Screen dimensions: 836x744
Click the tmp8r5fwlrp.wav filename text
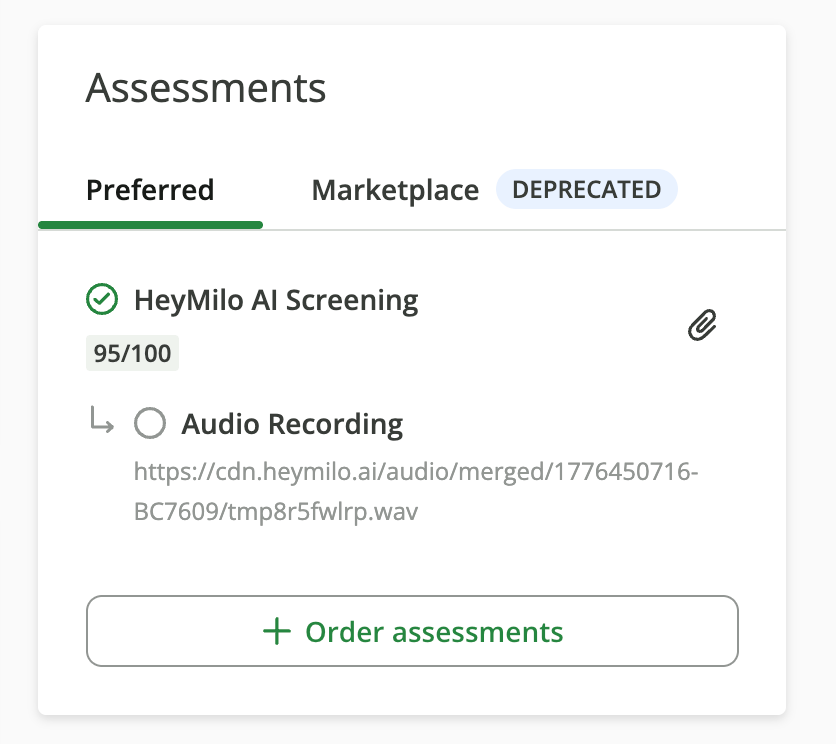tap(323, 511)
